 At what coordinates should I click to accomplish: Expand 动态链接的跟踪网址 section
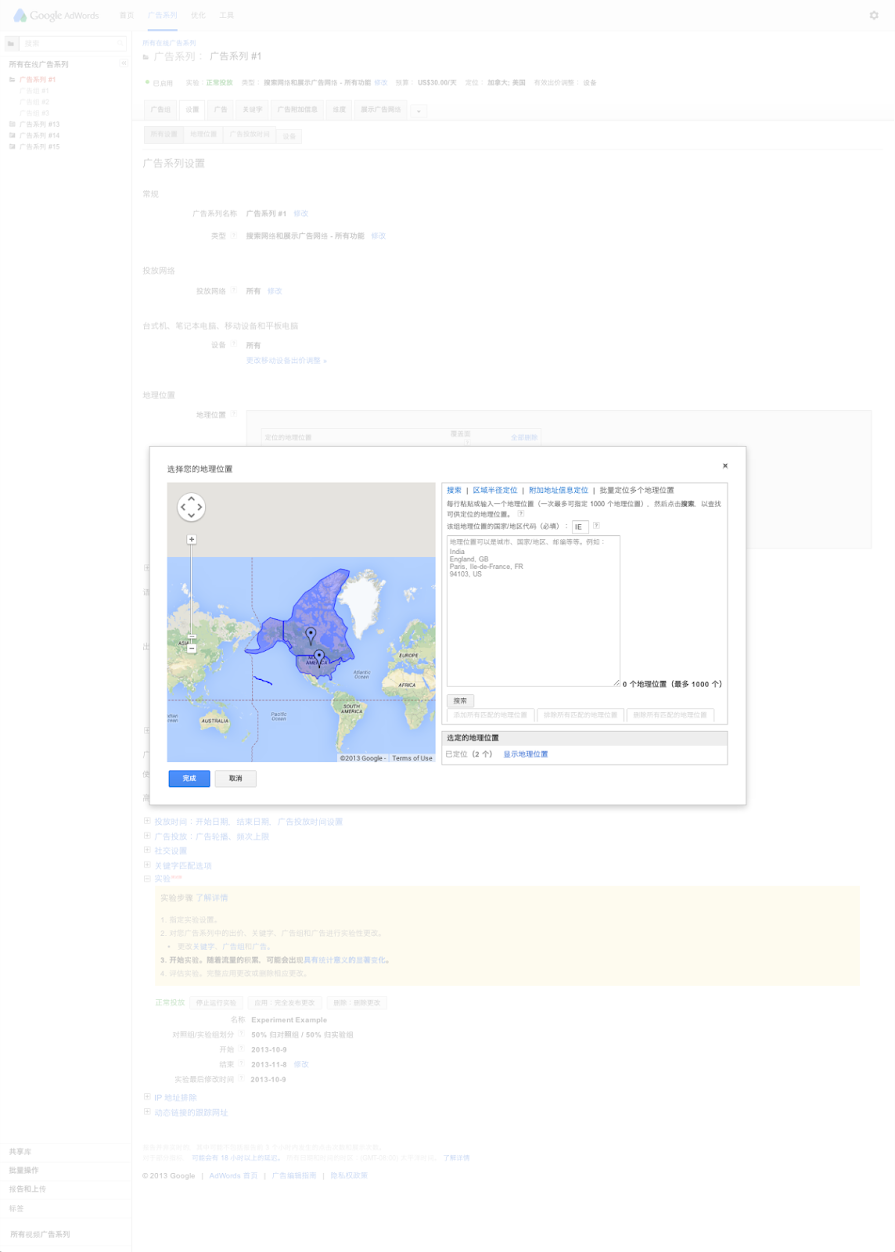coord(147,1111)
